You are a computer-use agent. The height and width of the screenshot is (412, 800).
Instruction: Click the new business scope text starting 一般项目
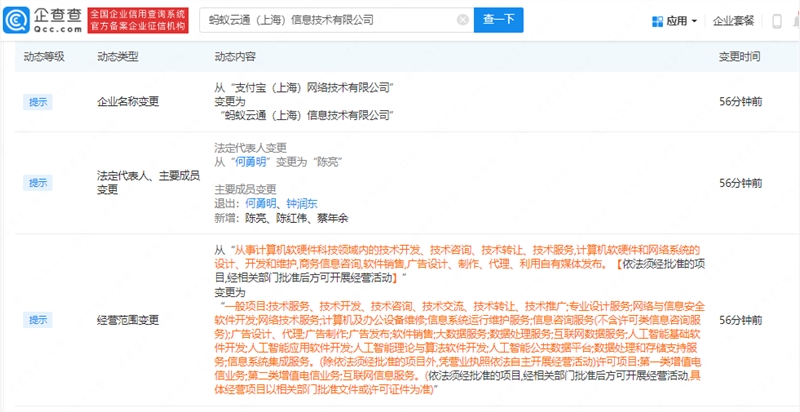pos(459,348)
